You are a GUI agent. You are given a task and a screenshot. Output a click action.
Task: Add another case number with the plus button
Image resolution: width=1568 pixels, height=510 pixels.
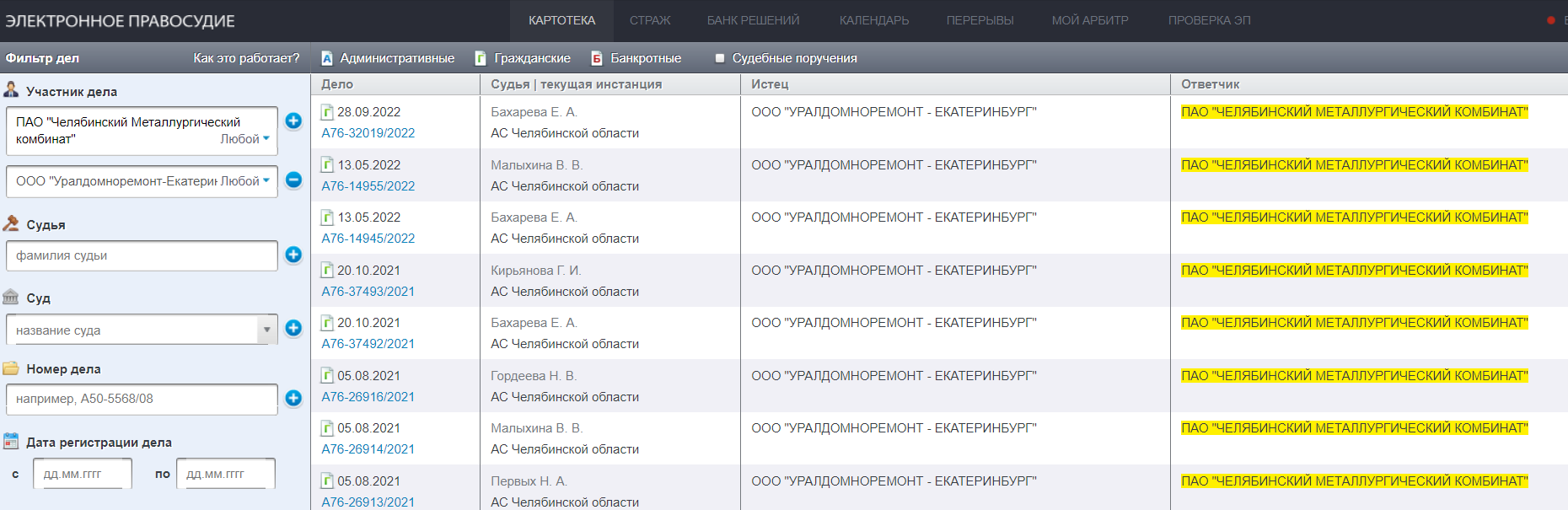[293, 398]
